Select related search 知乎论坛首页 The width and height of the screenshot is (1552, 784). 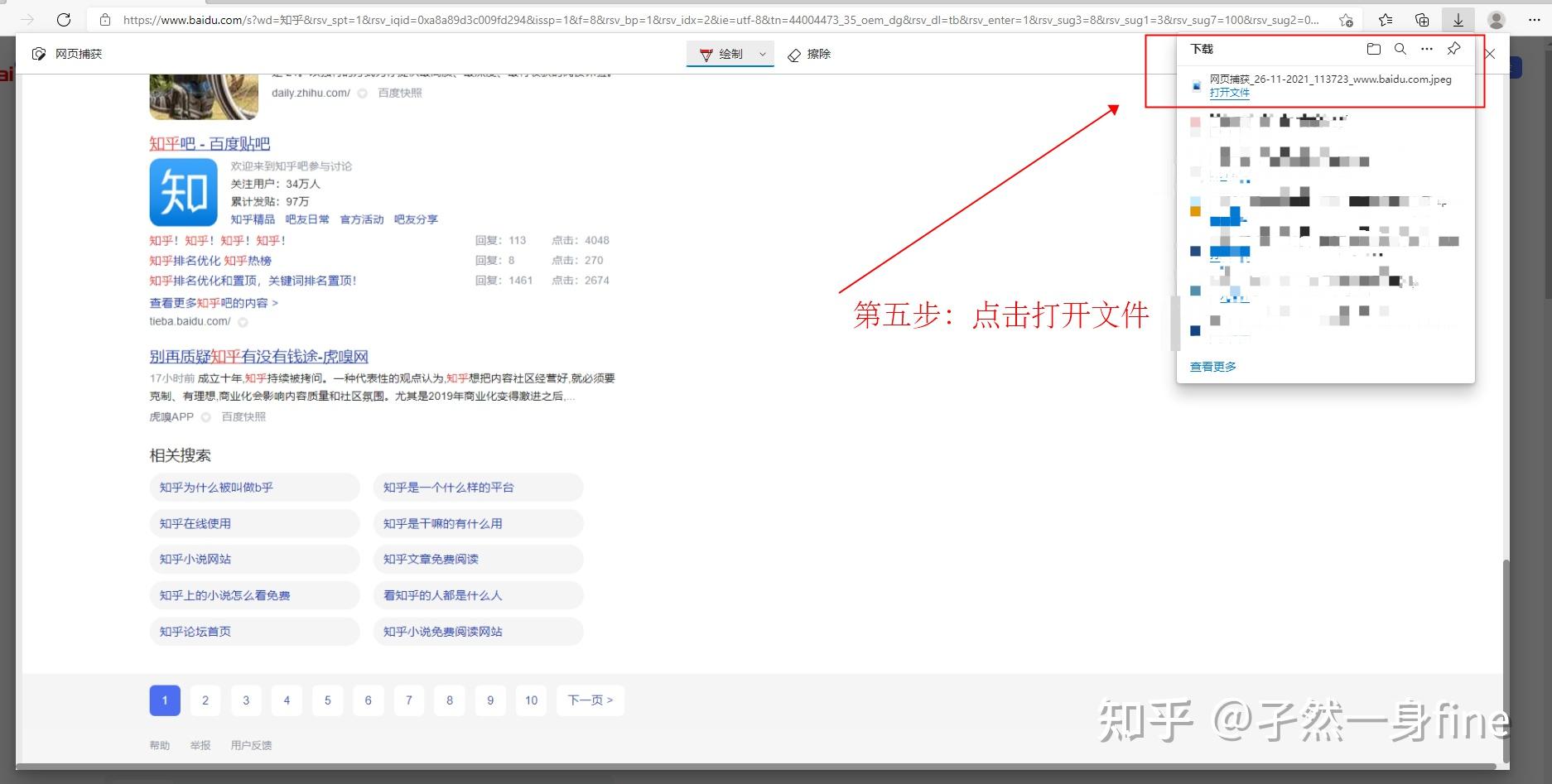pos(254,631)
